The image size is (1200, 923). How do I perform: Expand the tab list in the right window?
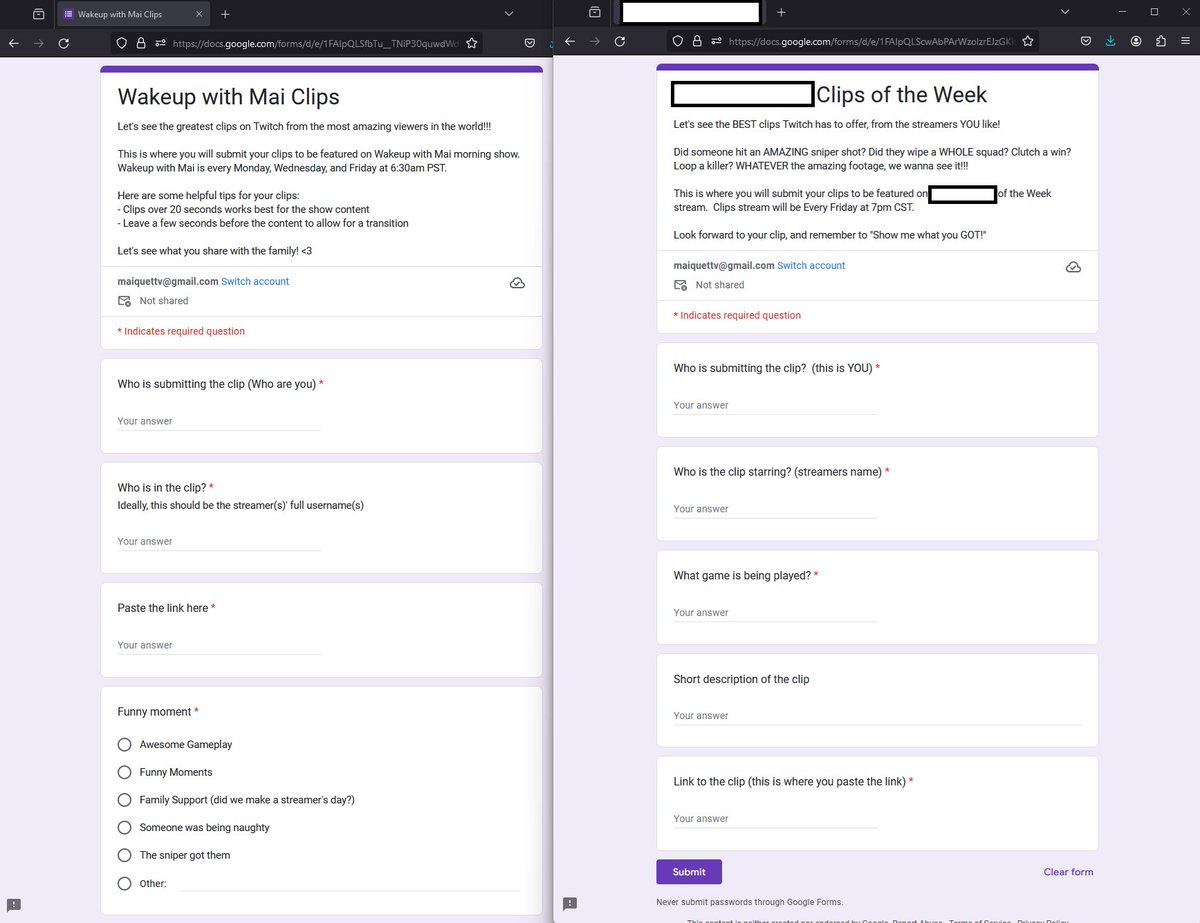coord(1065,12)
